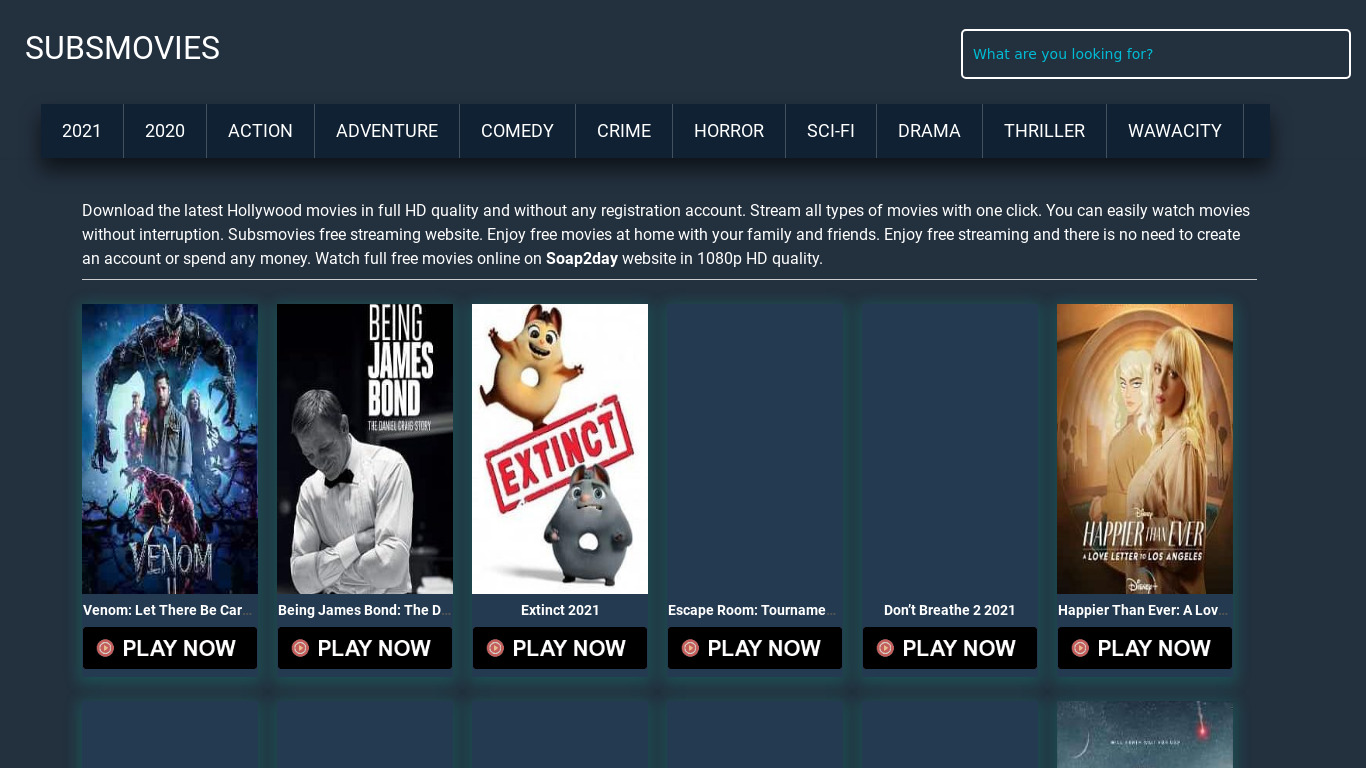Select the COMEDY genre

click(517, 131)
